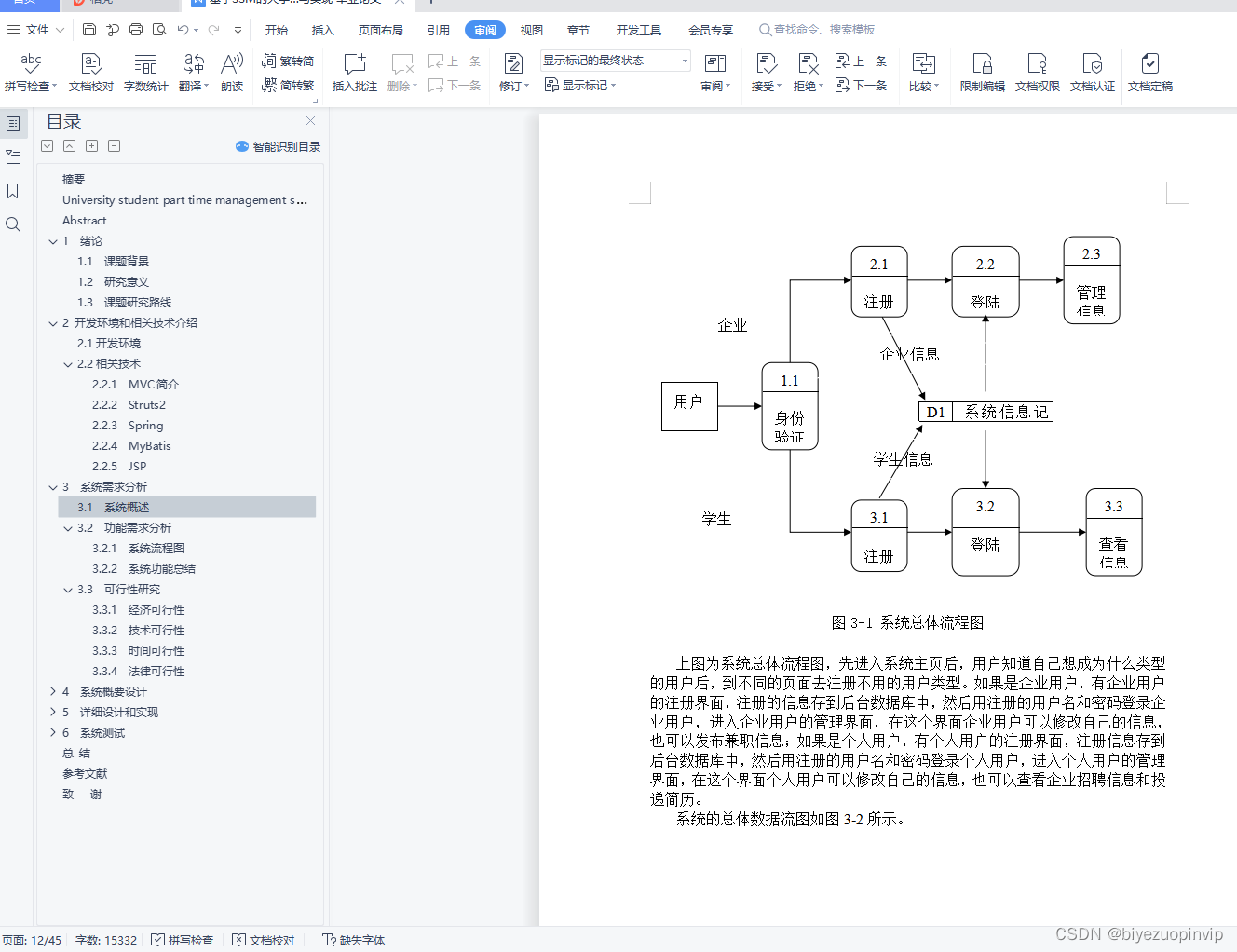Activate 朗读 read aloud feature
Image resolution: width=1237 pixels, height=952 pixels.
[231, 72]
